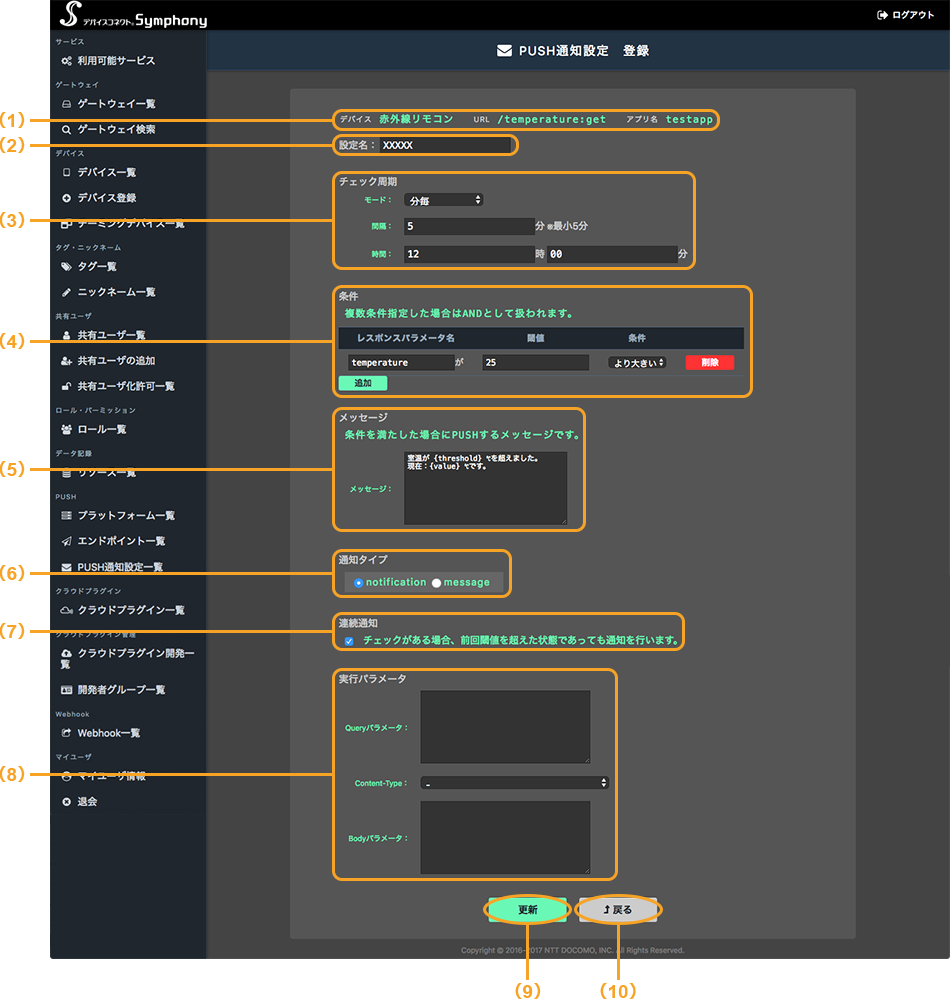Screen dimensions: 950x999
Task: Click the Bodyパラメータ text area
Action: pos(505,838)
